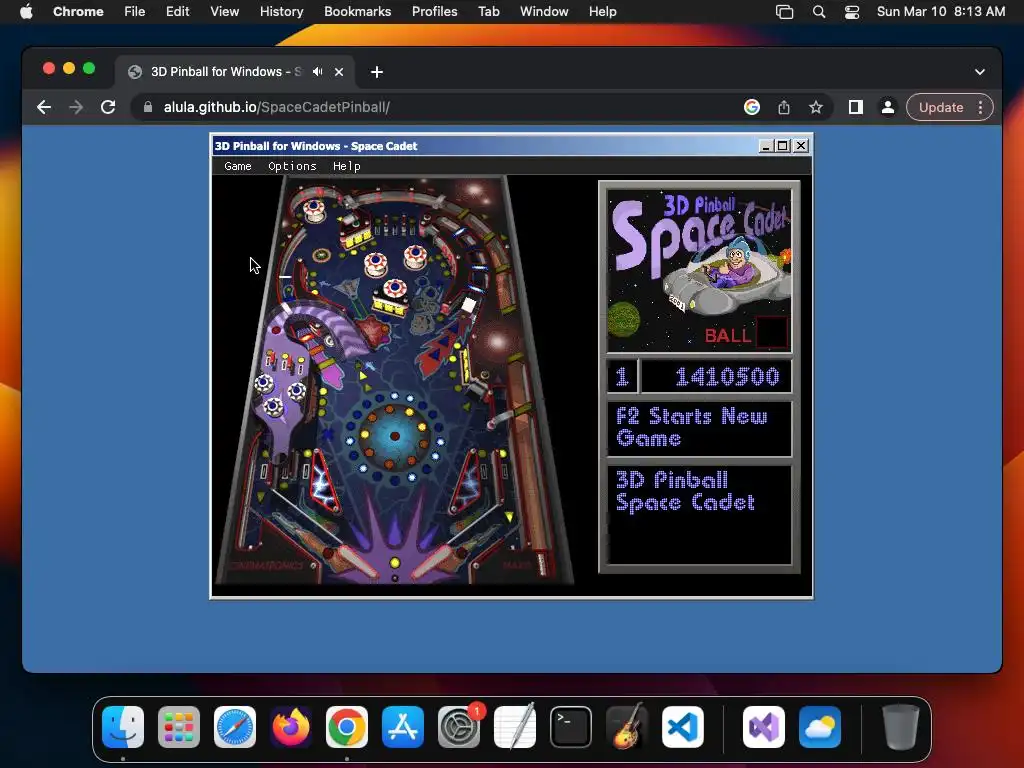1024x768 pixels.
Task: Open the Window menu in menu bar
Action: point(544,12)
